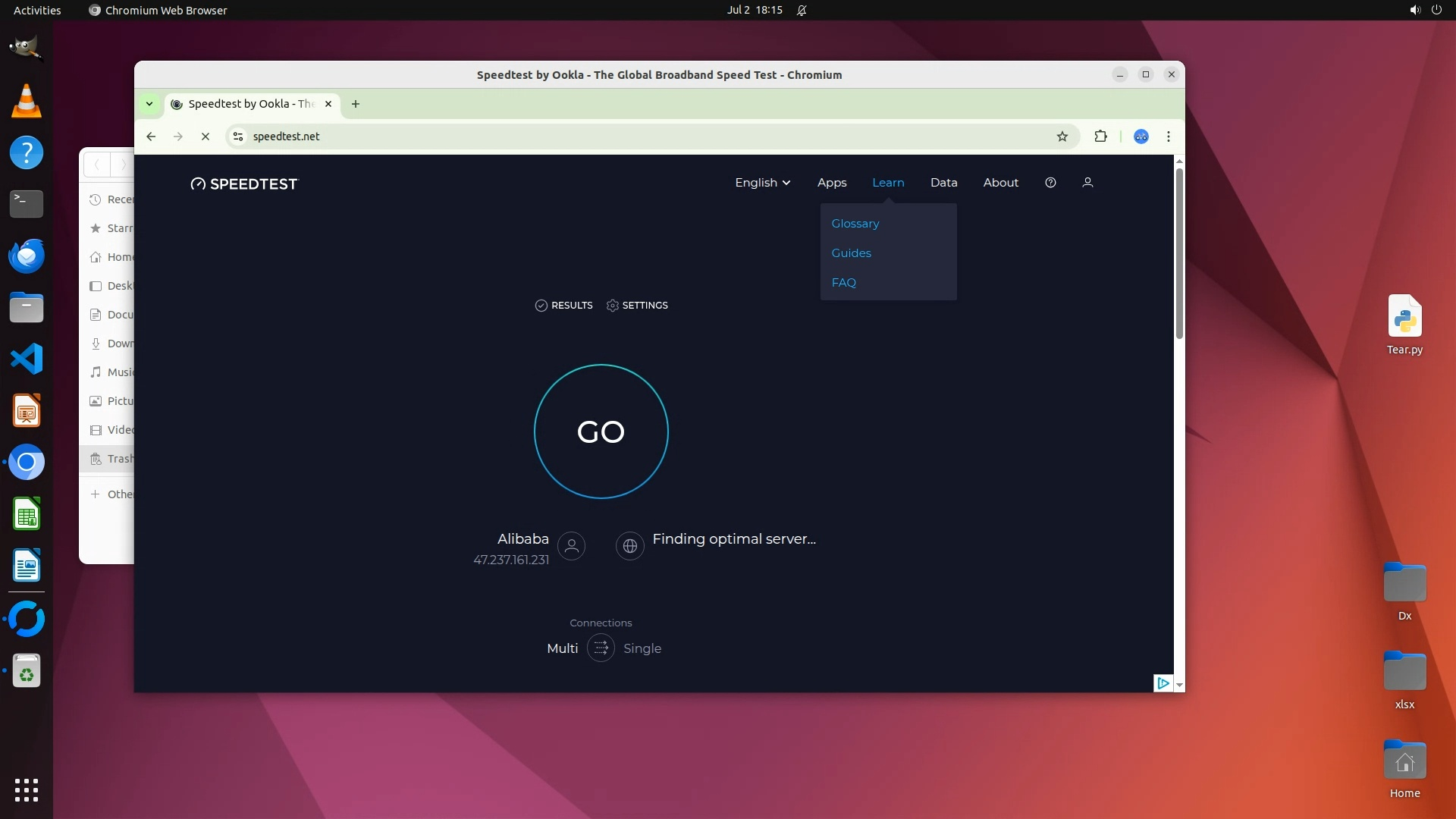The height and width of the screenshot is (819, 1456).
Task: Select Single connection mode
Action: (x=642, y=648)
